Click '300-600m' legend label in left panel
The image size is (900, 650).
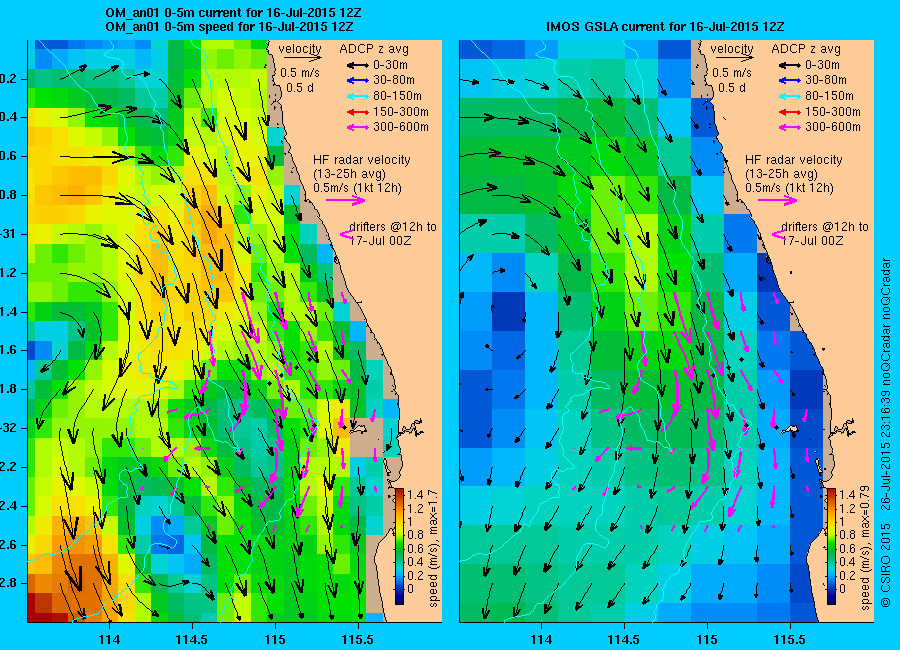(401, 127)
